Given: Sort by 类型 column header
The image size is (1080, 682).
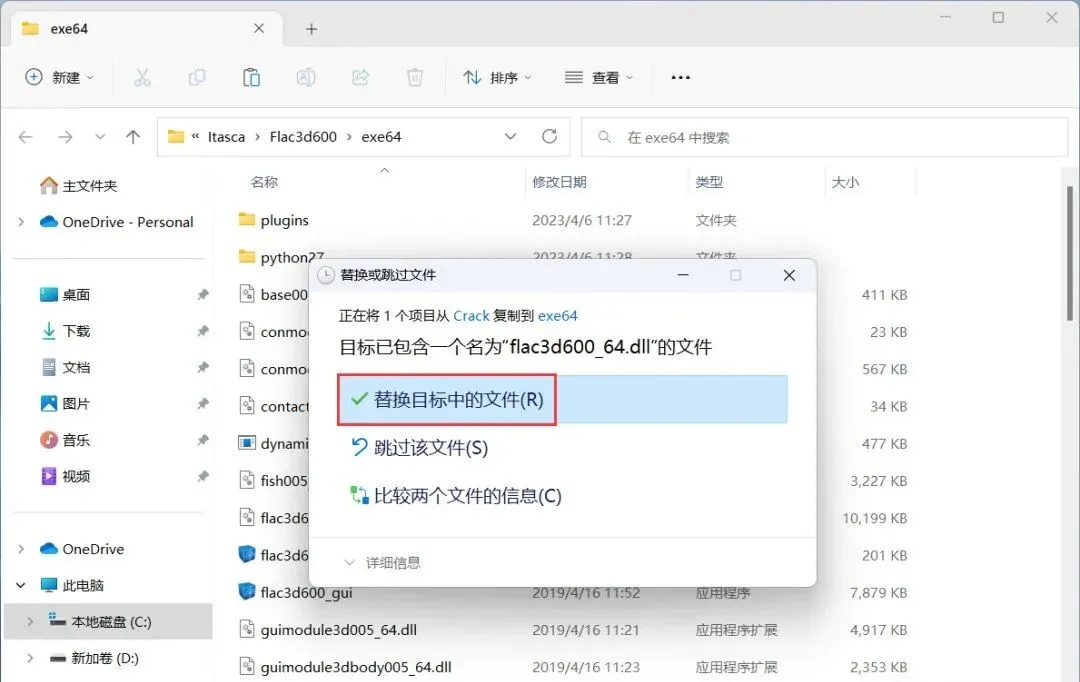Looking at the screenshot, I should pyautogui.click(x=709, y=183).
